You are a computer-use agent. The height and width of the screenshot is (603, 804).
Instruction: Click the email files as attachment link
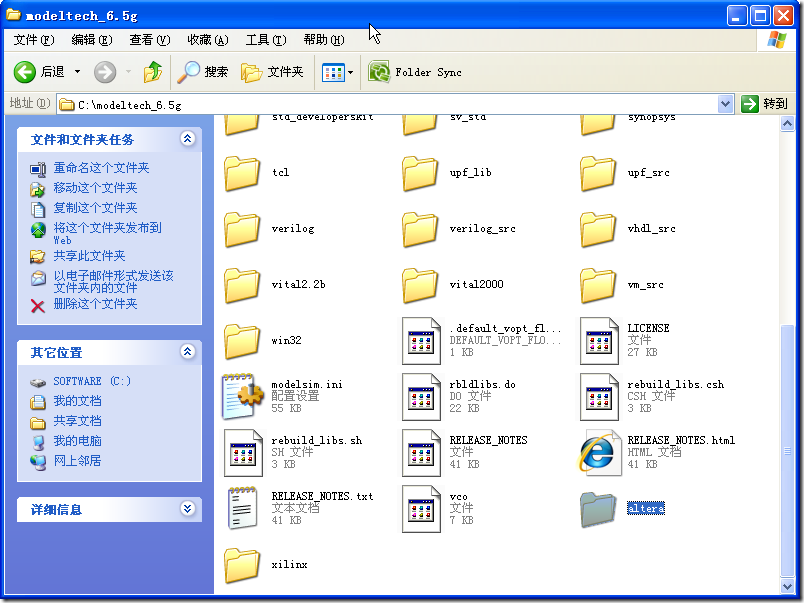113,282
